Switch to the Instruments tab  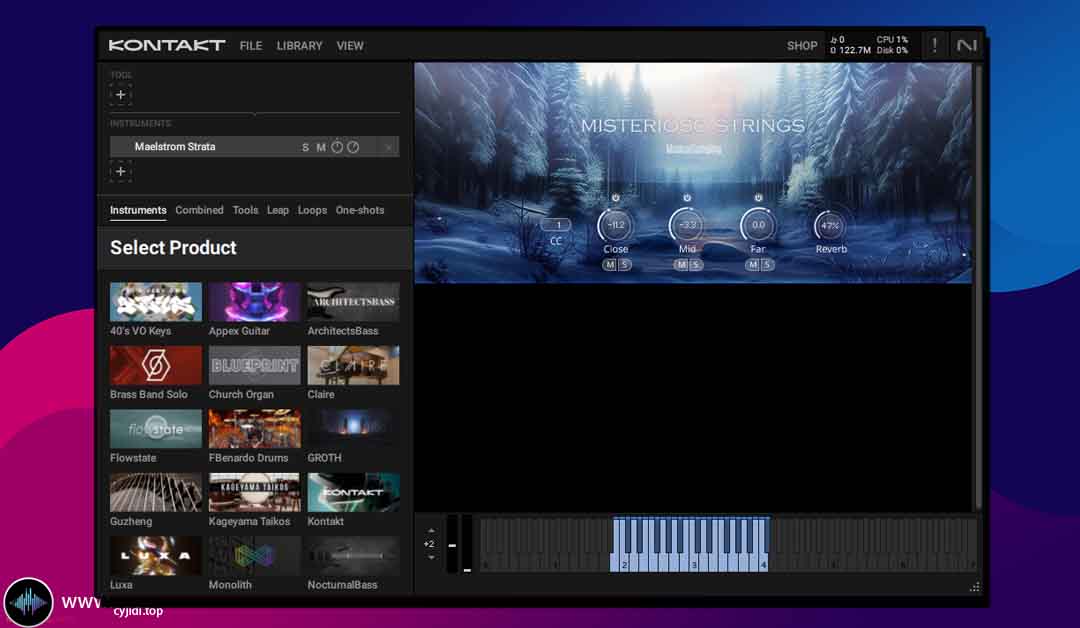tap(138, 210)
